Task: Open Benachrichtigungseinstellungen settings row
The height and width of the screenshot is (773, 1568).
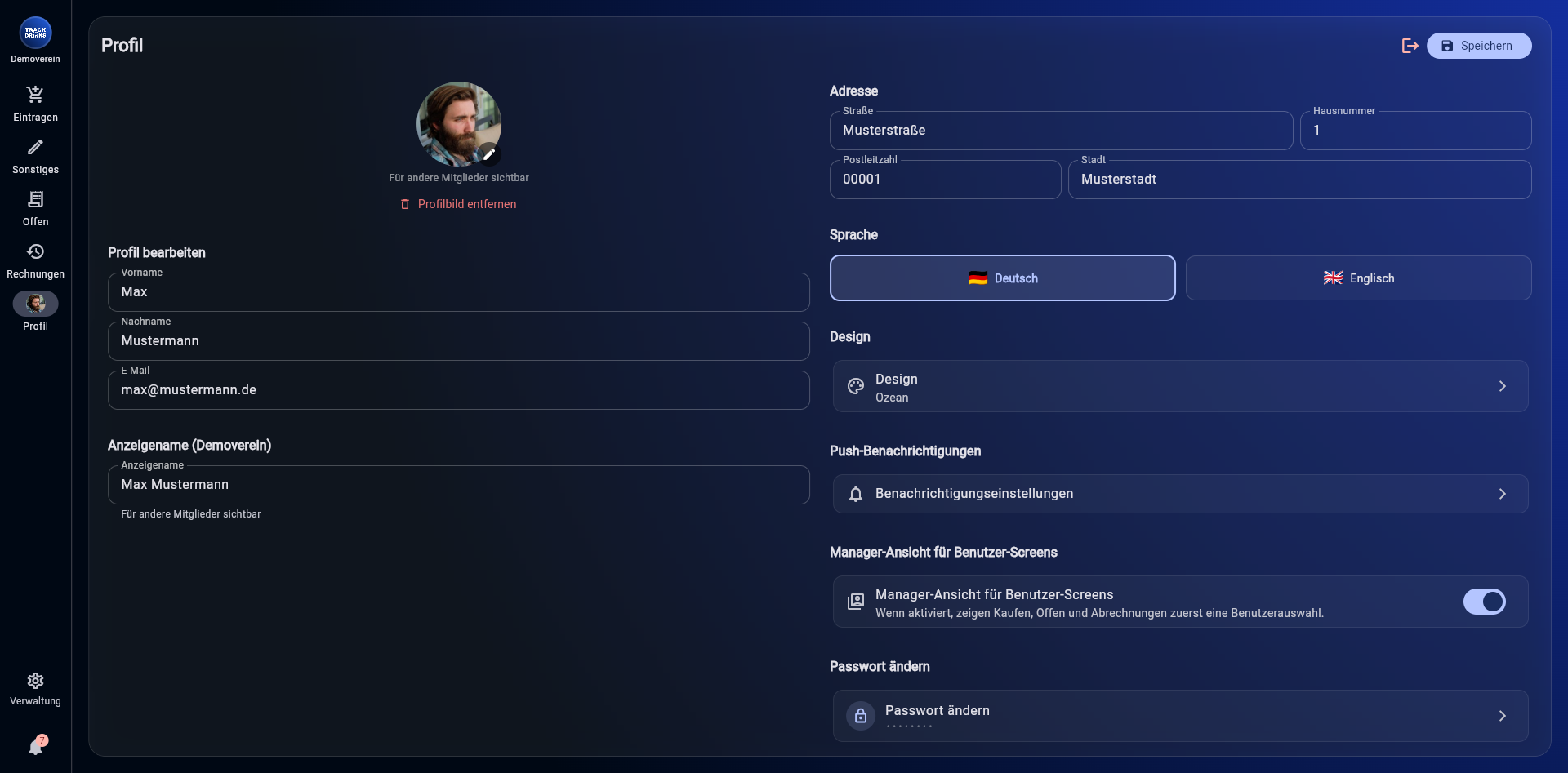Action: pos(1180,494)
